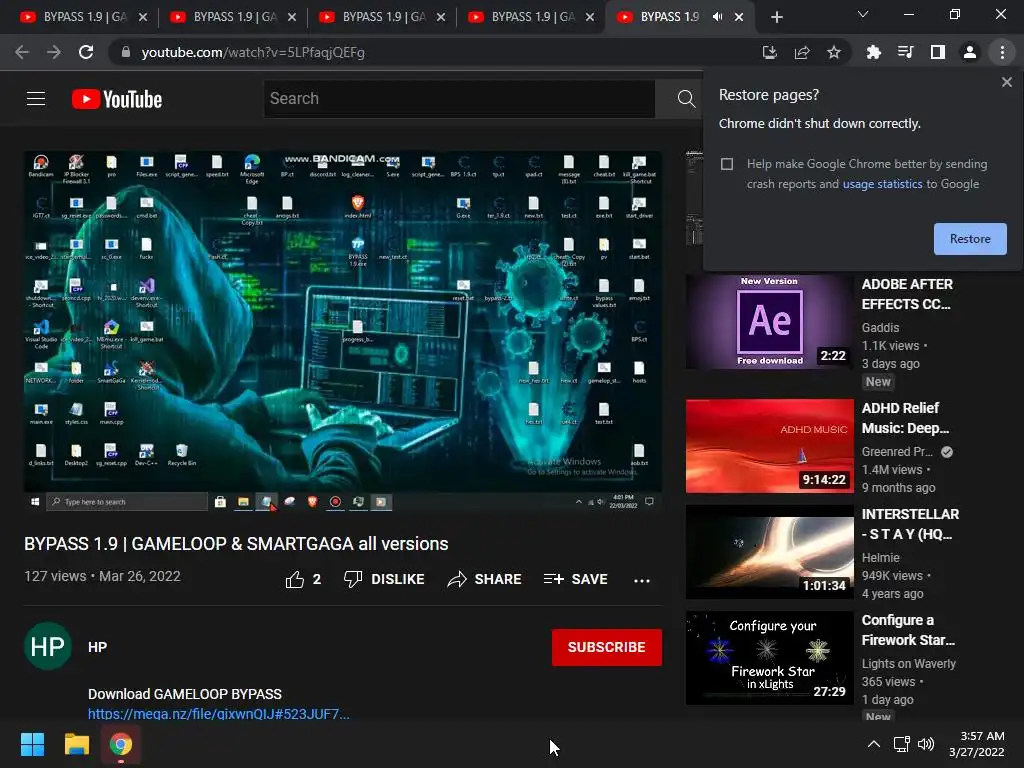Tick the crash reports checkbox
Image resolution: width=1024 pixels, height=768 pixels.
(727, 163)
